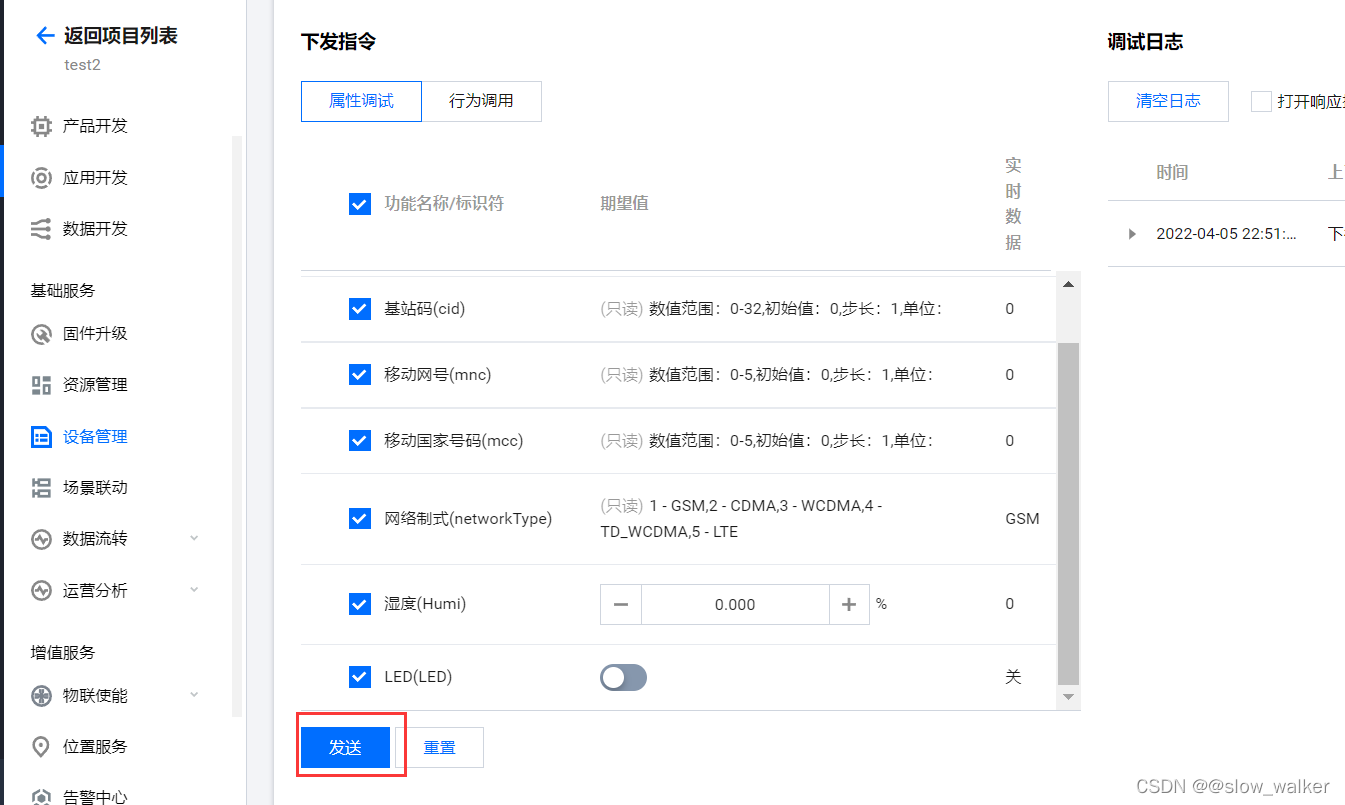
Task: Turn on the LED toggle switch
Action: [623, 678]
